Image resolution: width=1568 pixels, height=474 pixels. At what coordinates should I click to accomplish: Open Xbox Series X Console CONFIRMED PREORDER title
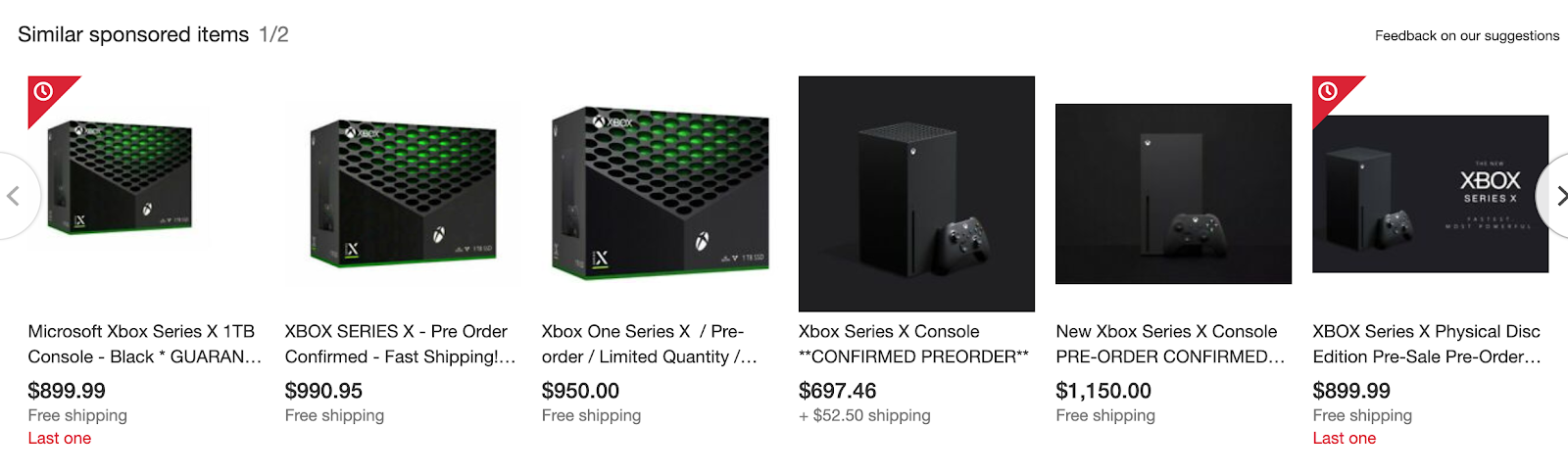pos(912,344)
